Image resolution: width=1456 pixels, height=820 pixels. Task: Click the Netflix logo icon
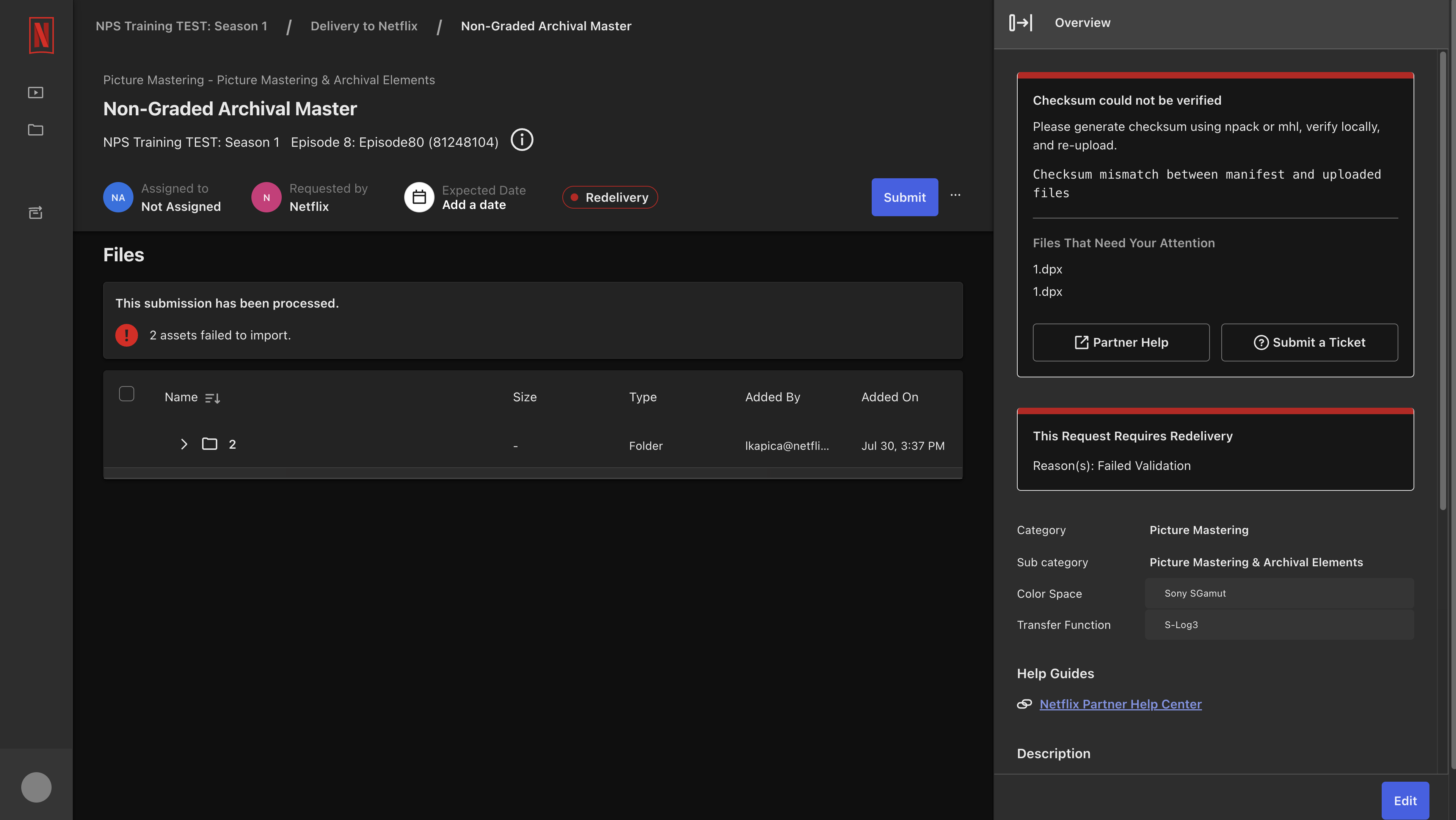[x=41, y=35]
